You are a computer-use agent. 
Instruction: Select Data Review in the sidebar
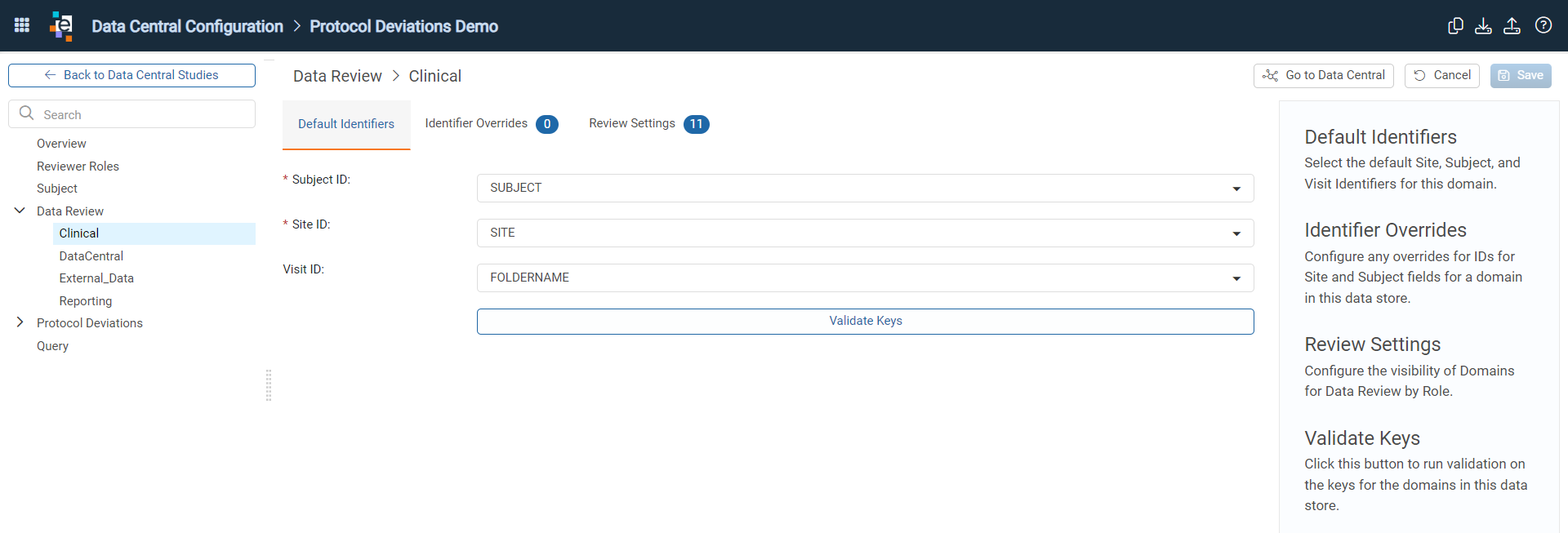pos(69,211)
